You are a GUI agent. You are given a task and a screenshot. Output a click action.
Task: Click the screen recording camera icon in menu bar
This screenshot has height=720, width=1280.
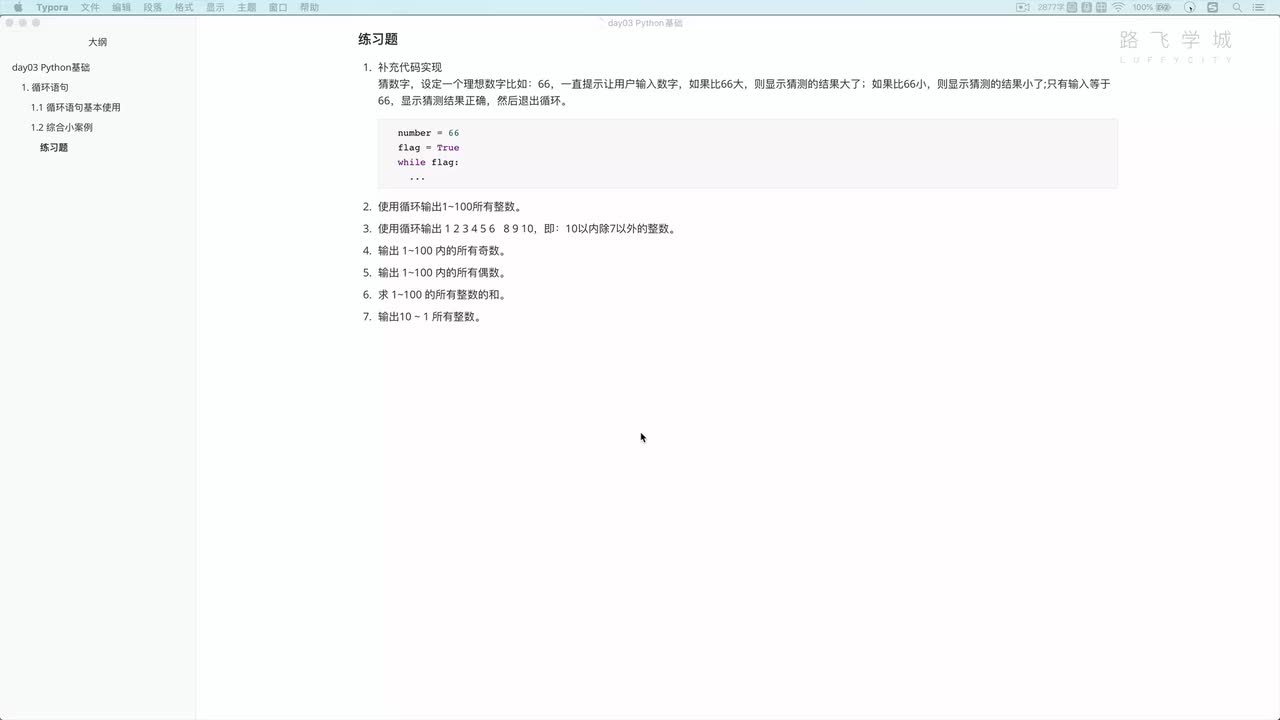[x=1023, y=7]
